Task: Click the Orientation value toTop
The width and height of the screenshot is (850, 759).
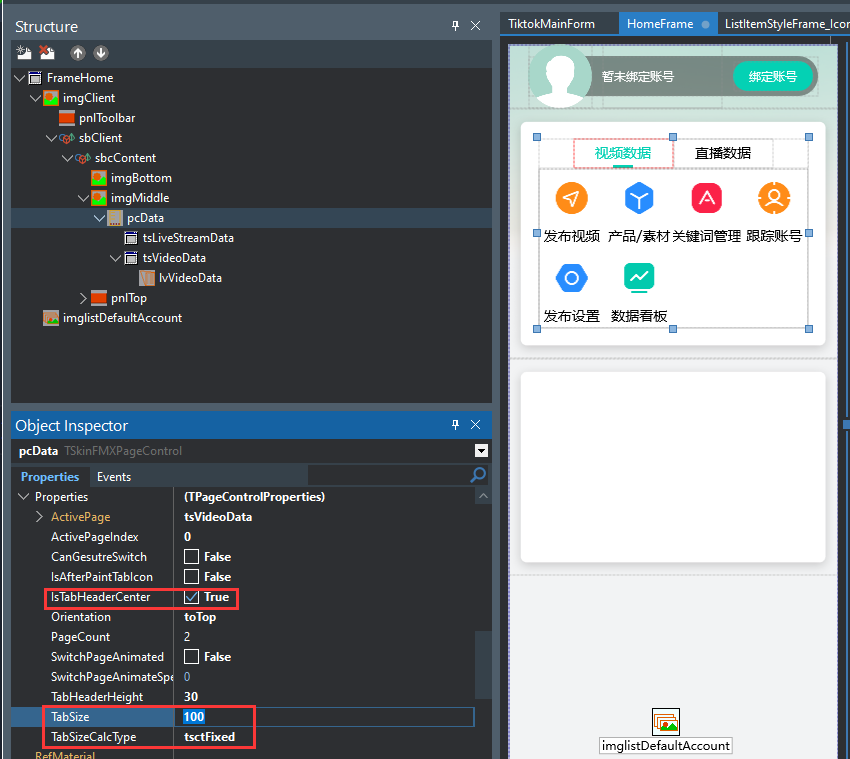Action: 200,617
